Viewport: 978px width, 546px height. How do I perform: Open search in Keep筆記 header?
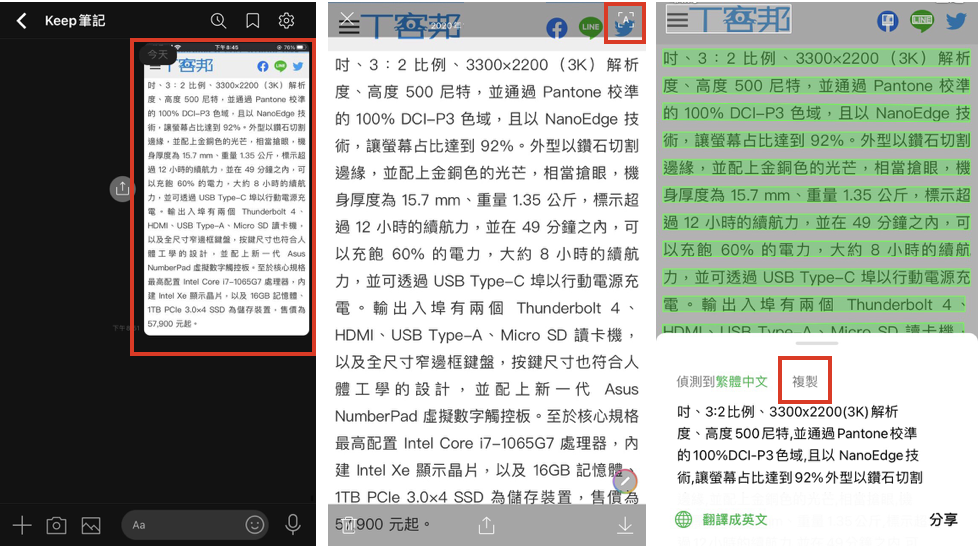[x=218, y=21]
